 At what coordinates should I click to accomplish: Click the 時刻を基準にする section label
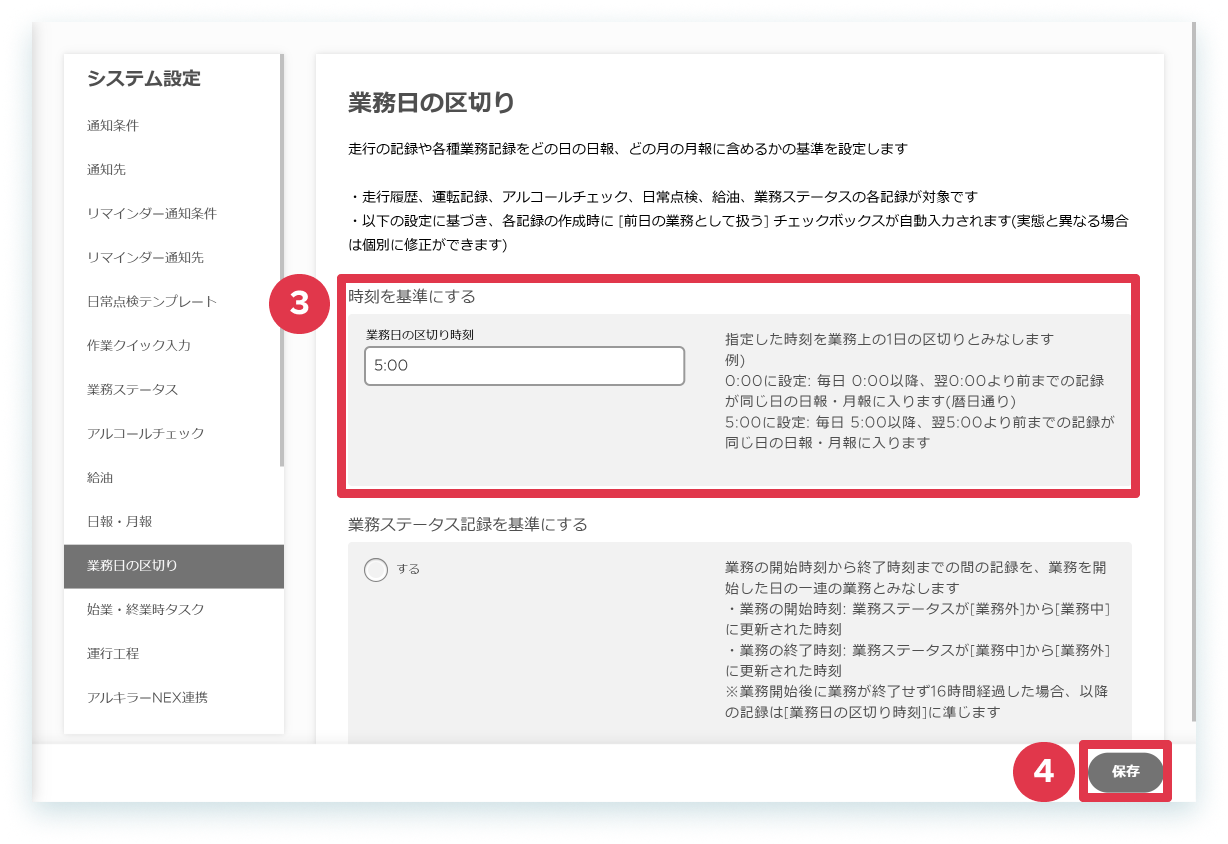point(412,297)
